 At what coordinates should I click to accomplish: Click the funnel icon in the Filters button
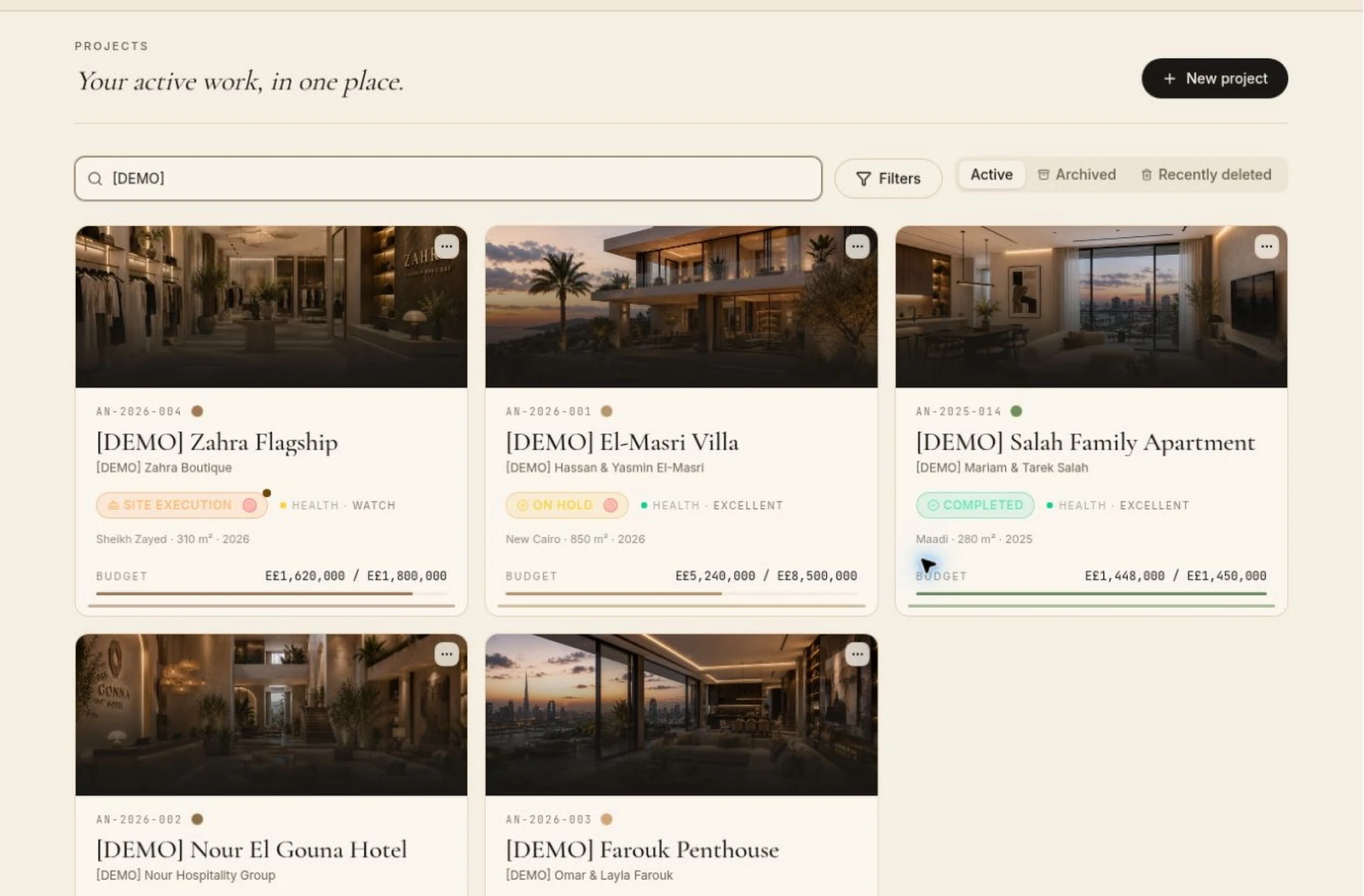tap(863, 178)
